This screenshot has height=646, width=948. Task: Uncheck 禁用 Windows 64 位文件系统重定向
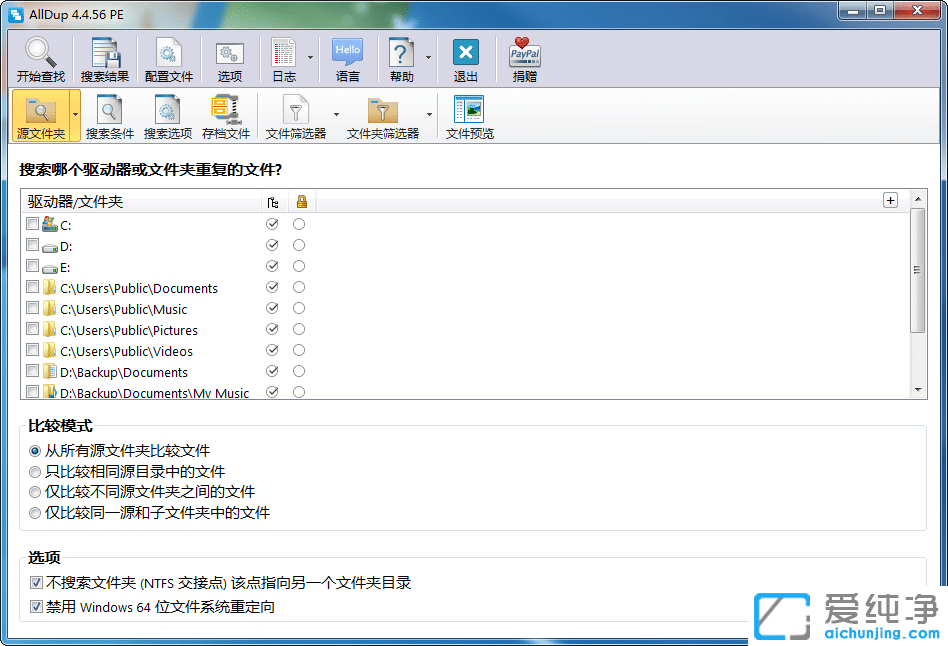click(x=36, y=607)
